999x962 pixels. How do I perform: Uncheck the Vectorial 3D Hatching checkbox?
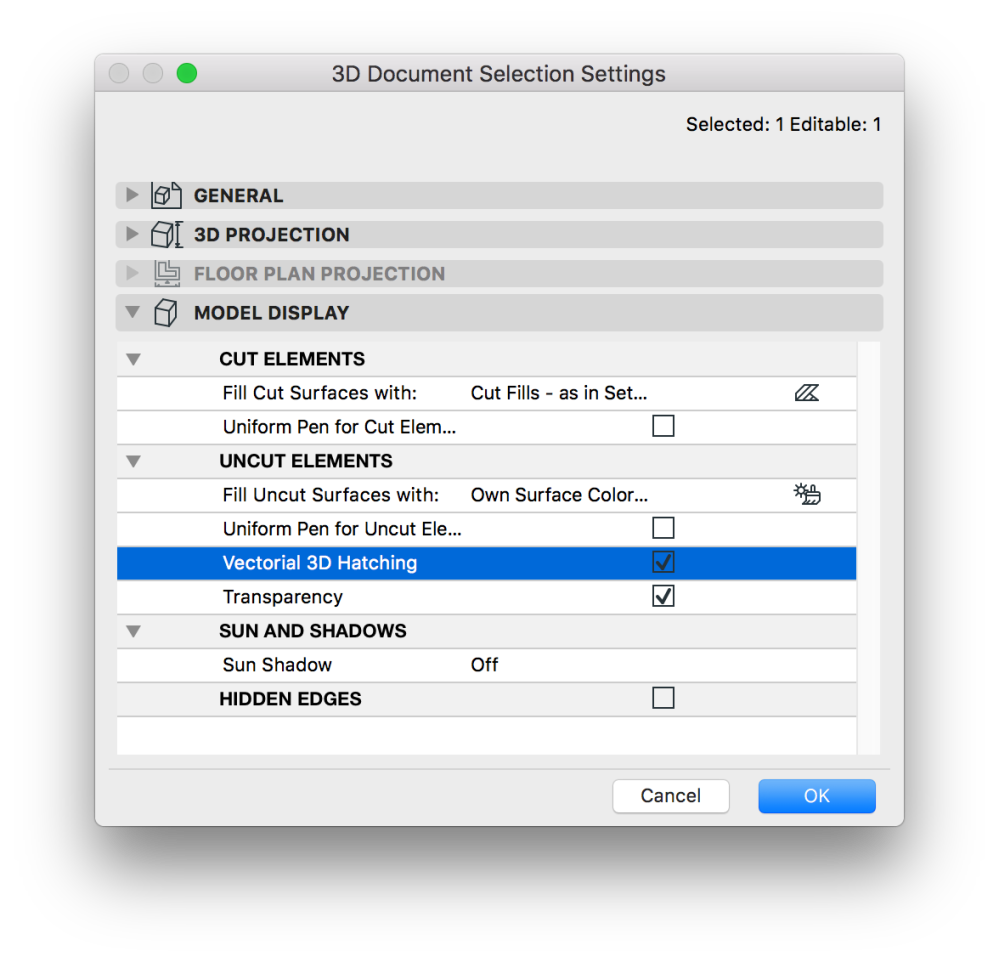pyautogui.click(x=663, y=563)
